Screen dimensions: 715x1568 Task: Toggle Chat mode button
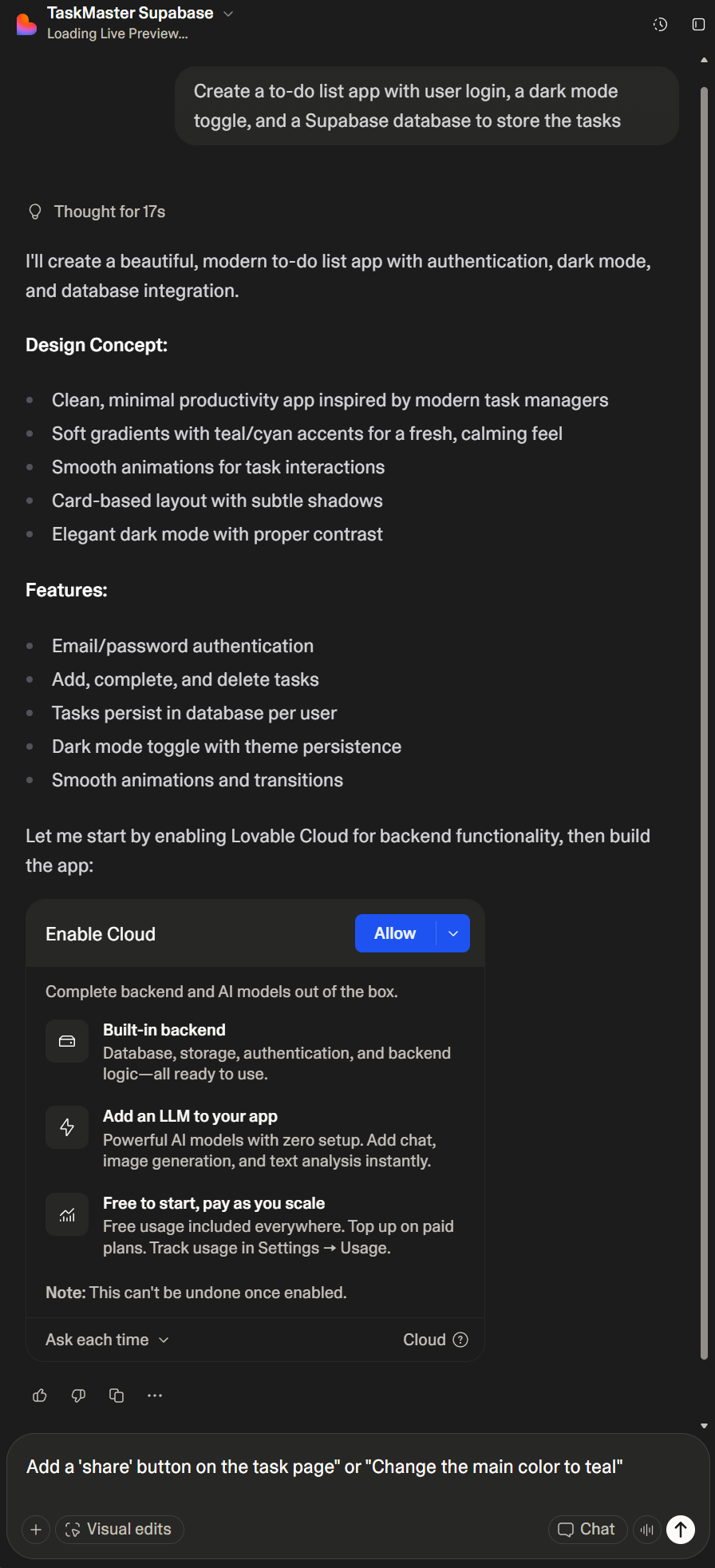tap(587, 1530)
